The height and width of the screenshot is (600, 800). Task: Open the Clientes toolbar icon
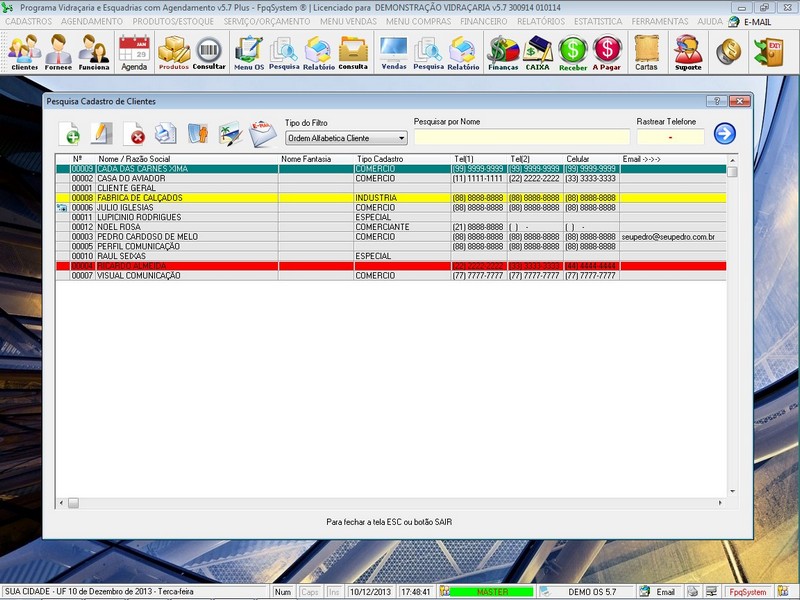coord(25,51)
